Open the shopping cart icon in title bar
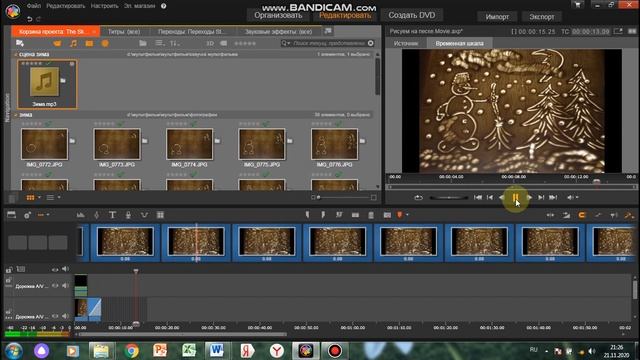Screen dimensions: 640x360 [x=577, y=5]
